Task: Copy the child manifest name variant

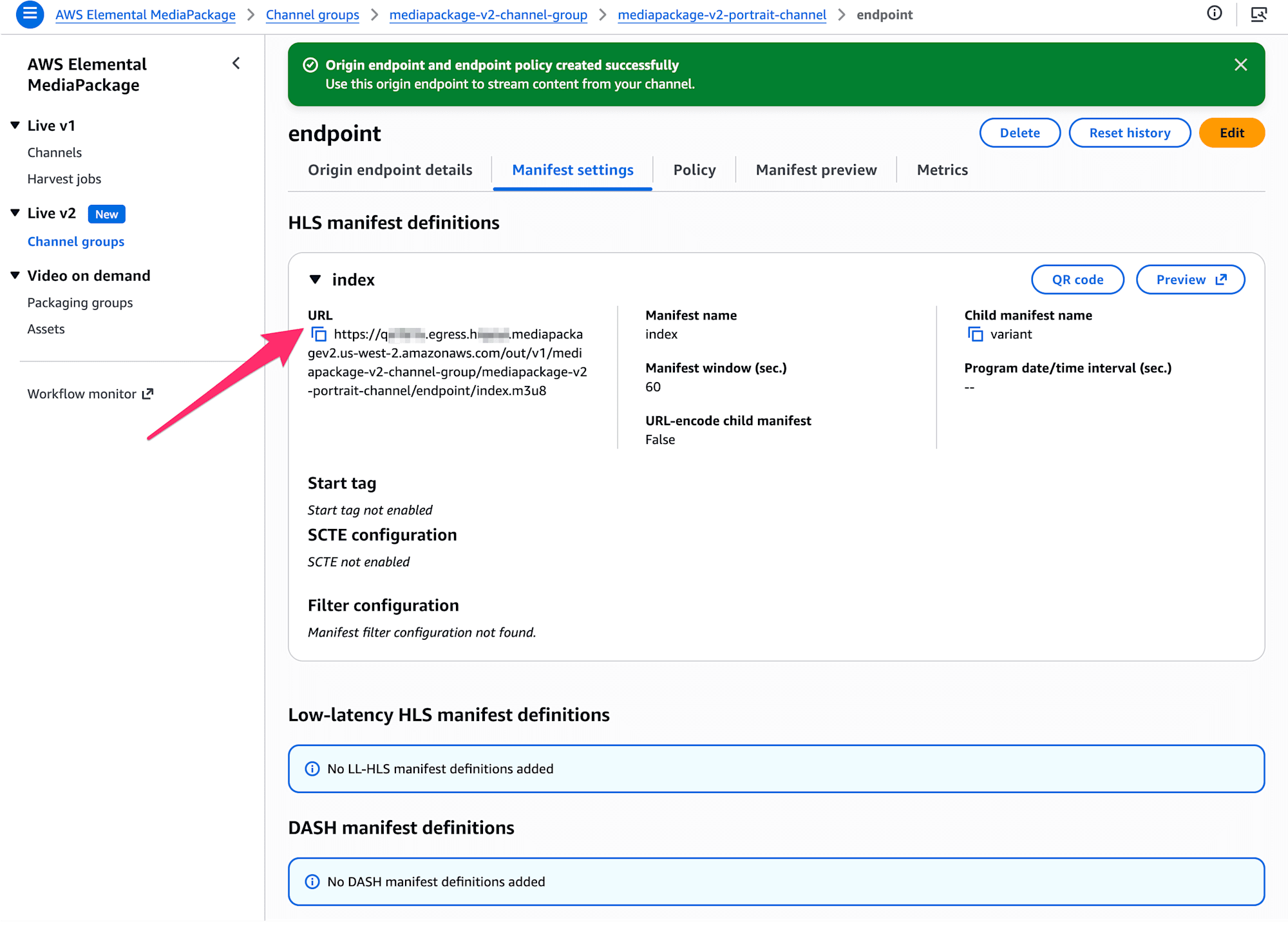Action: tap(975, 334)
